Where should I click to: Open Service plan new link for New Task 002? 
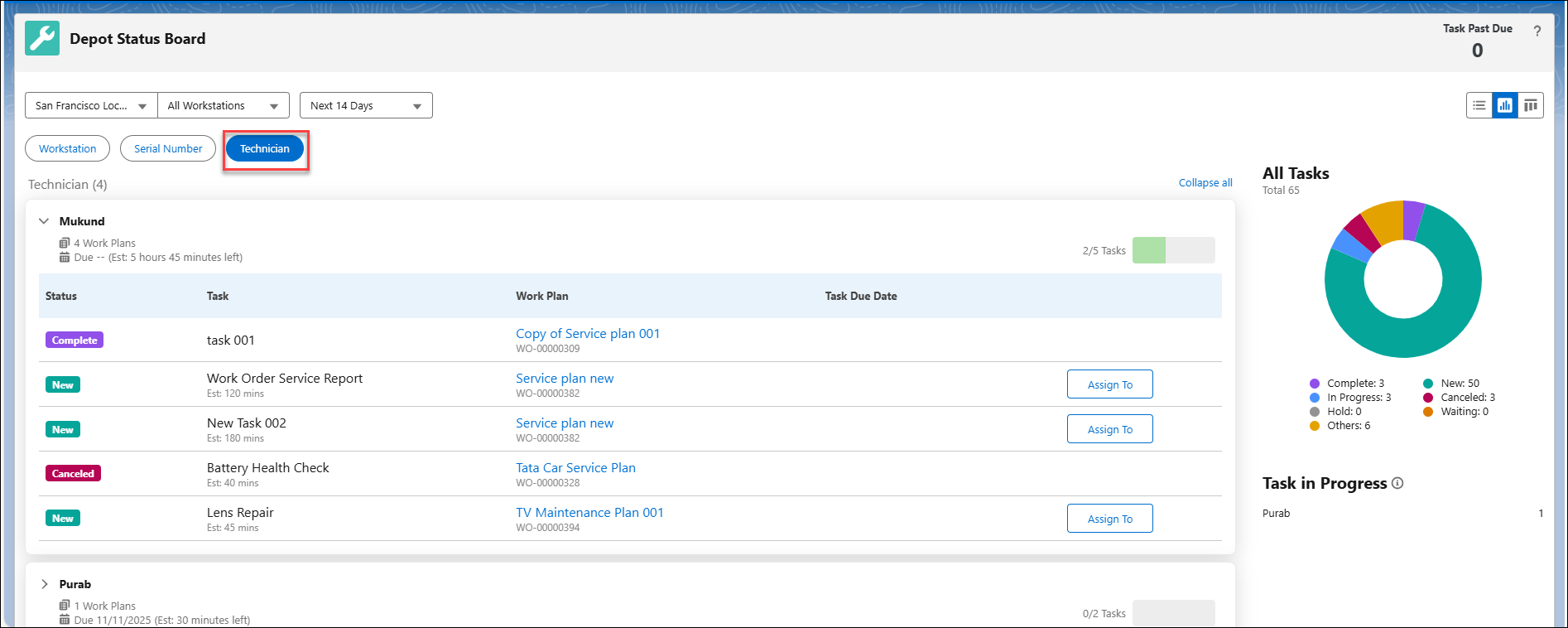[565, 423]
